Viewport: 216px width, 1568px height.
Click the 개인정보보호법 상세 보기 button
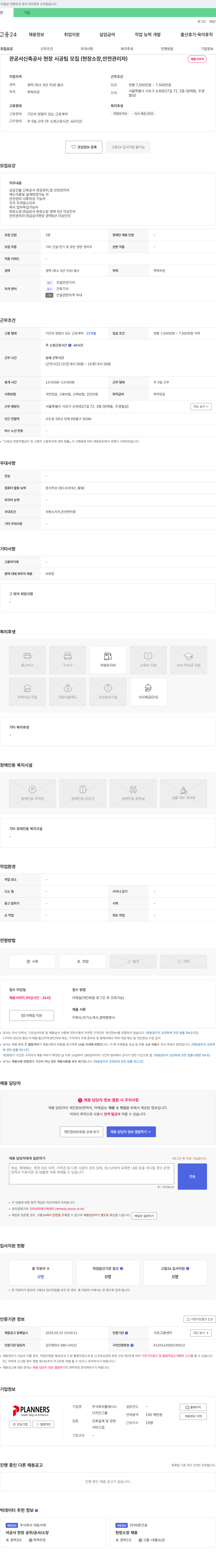(82, 1132)
